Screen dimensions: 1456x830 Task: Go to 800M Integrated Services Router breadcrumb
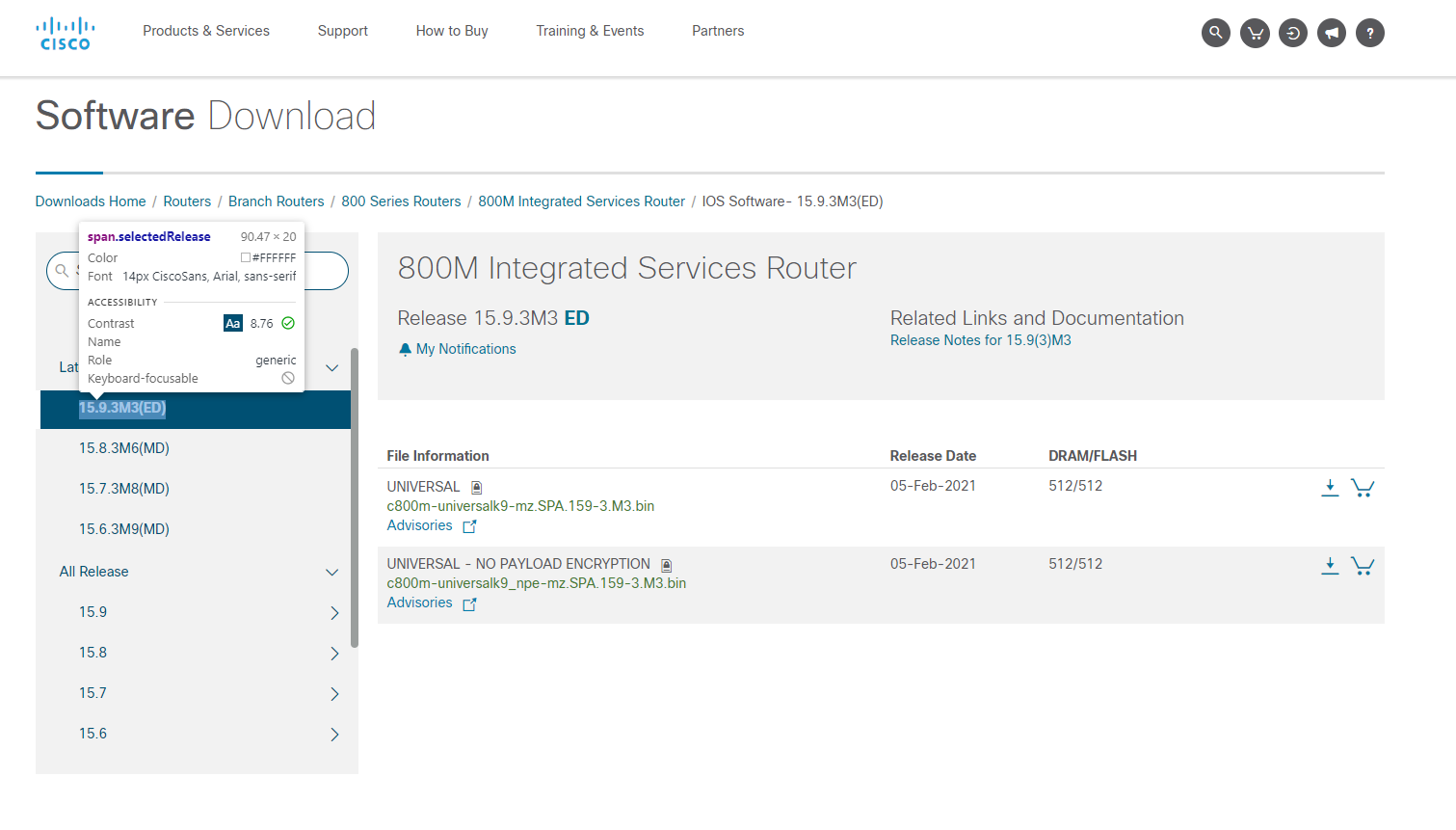click(582, 201)
